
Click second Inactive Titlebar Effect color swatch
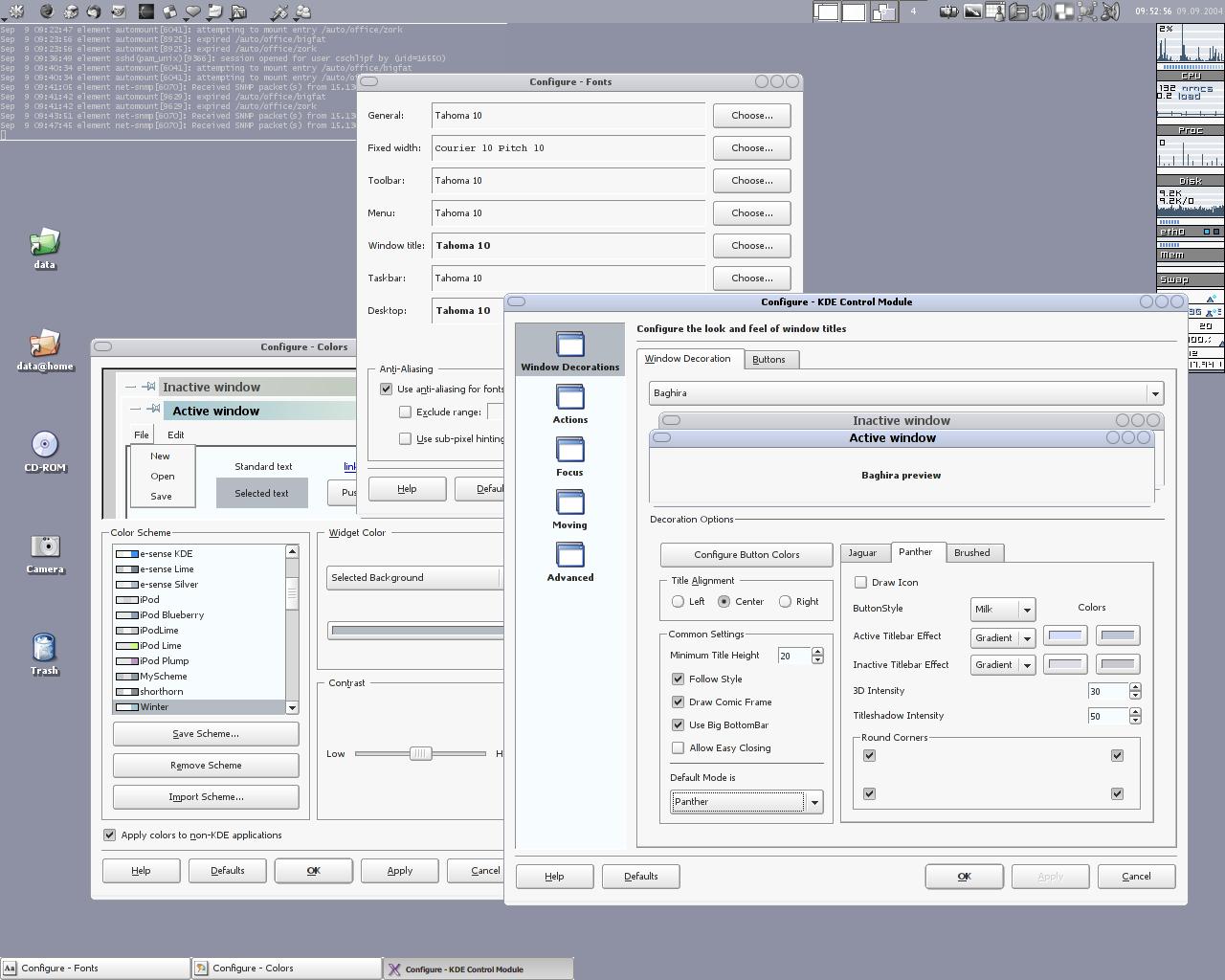(1117, 663)
